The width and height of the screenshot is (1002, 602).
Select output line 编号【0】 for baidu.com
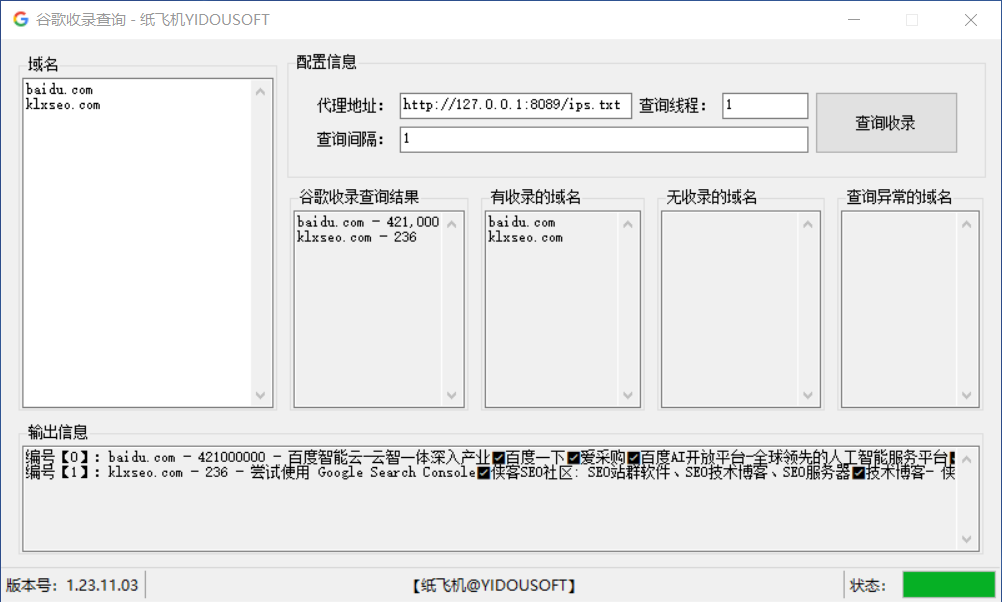pos(490,457)
